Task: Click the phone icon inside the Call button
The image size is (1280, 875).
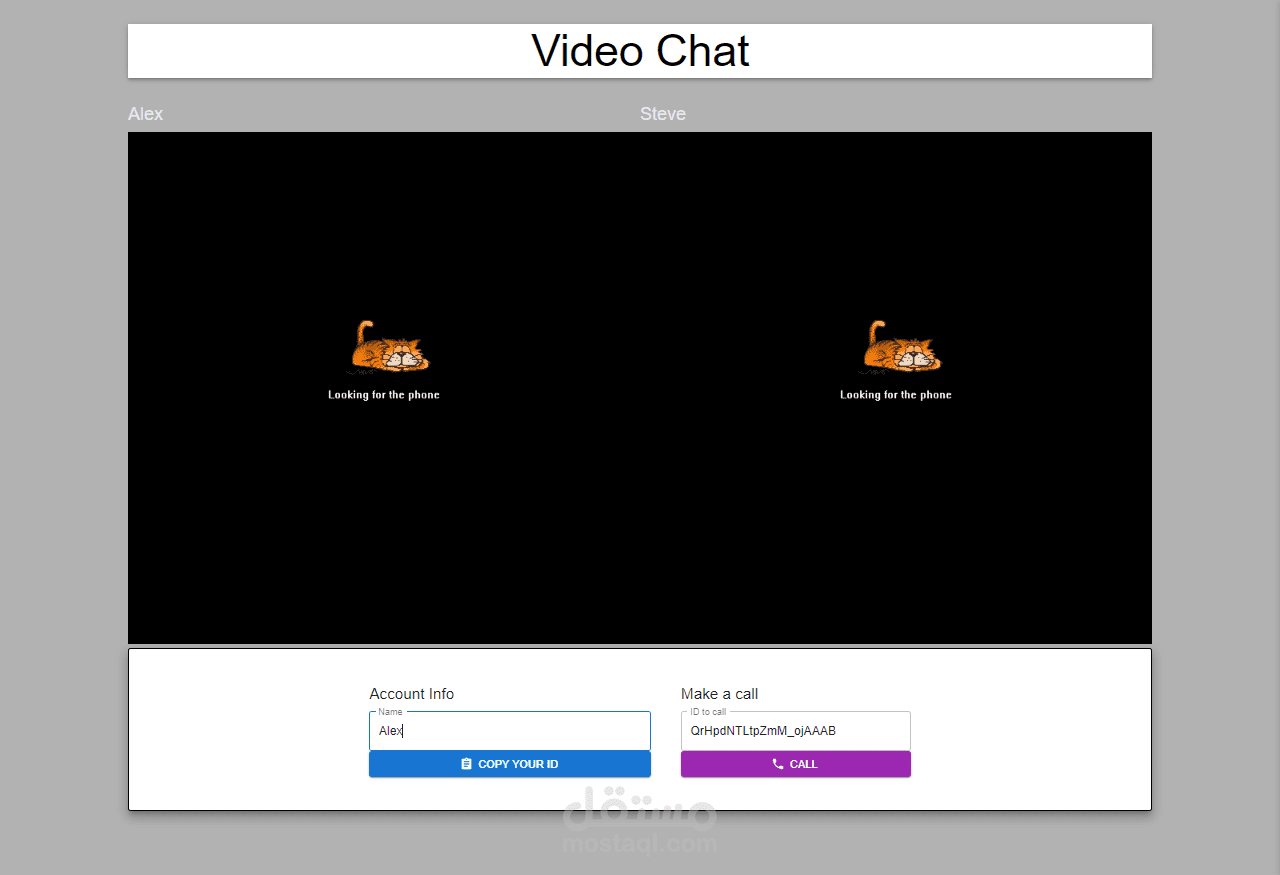Action: click(x=778, y=764)
